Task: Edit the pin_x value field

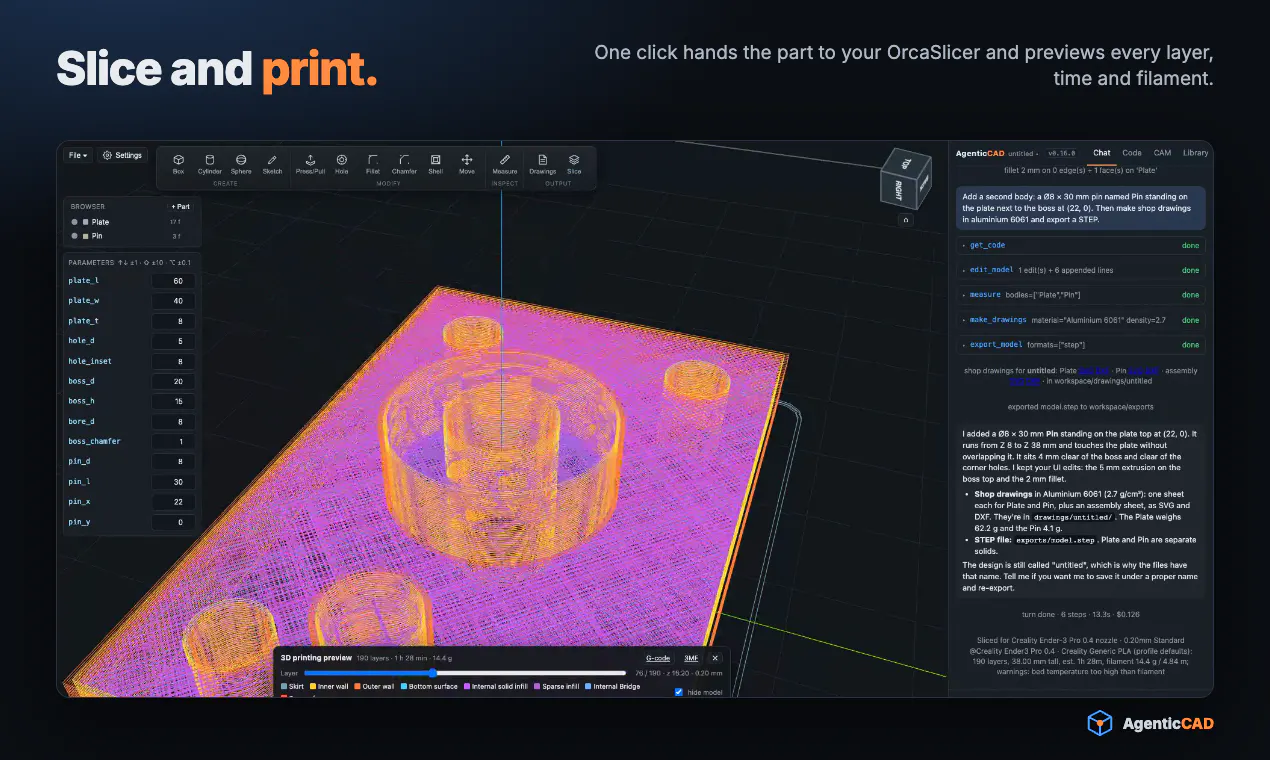Action: tap(174, 502)
